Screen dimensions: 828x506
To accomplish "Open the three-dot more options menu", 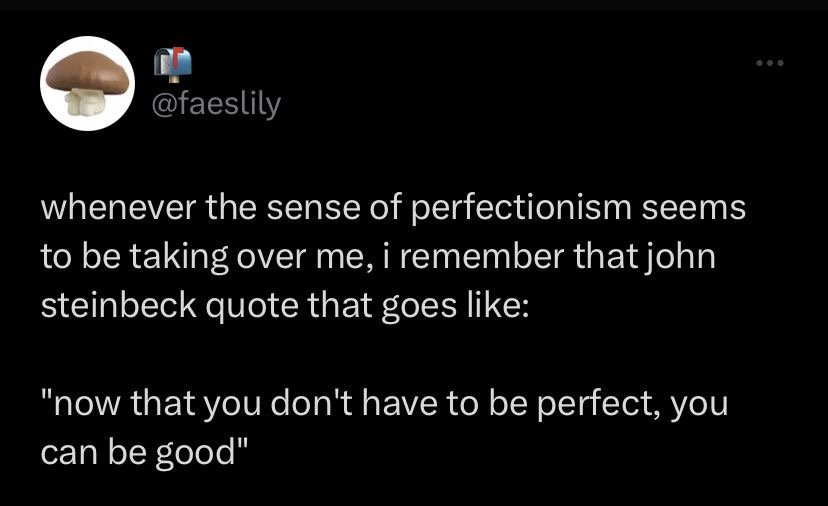I will [771, 65].
